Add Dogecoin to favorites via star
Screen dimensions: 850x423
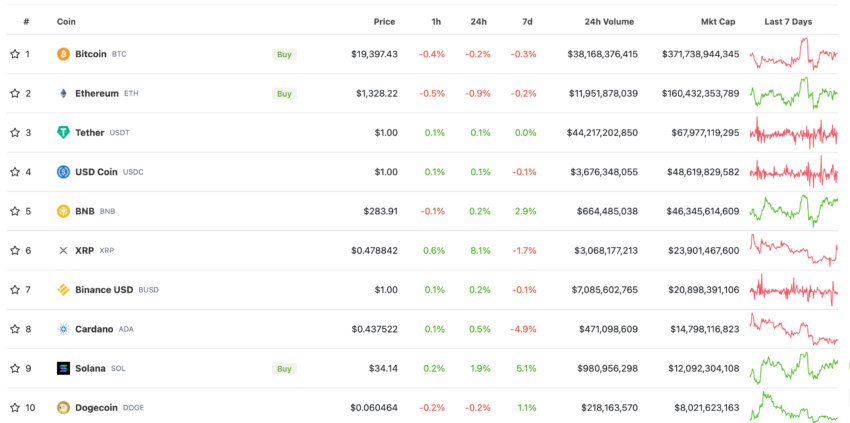tap(15, 407)
